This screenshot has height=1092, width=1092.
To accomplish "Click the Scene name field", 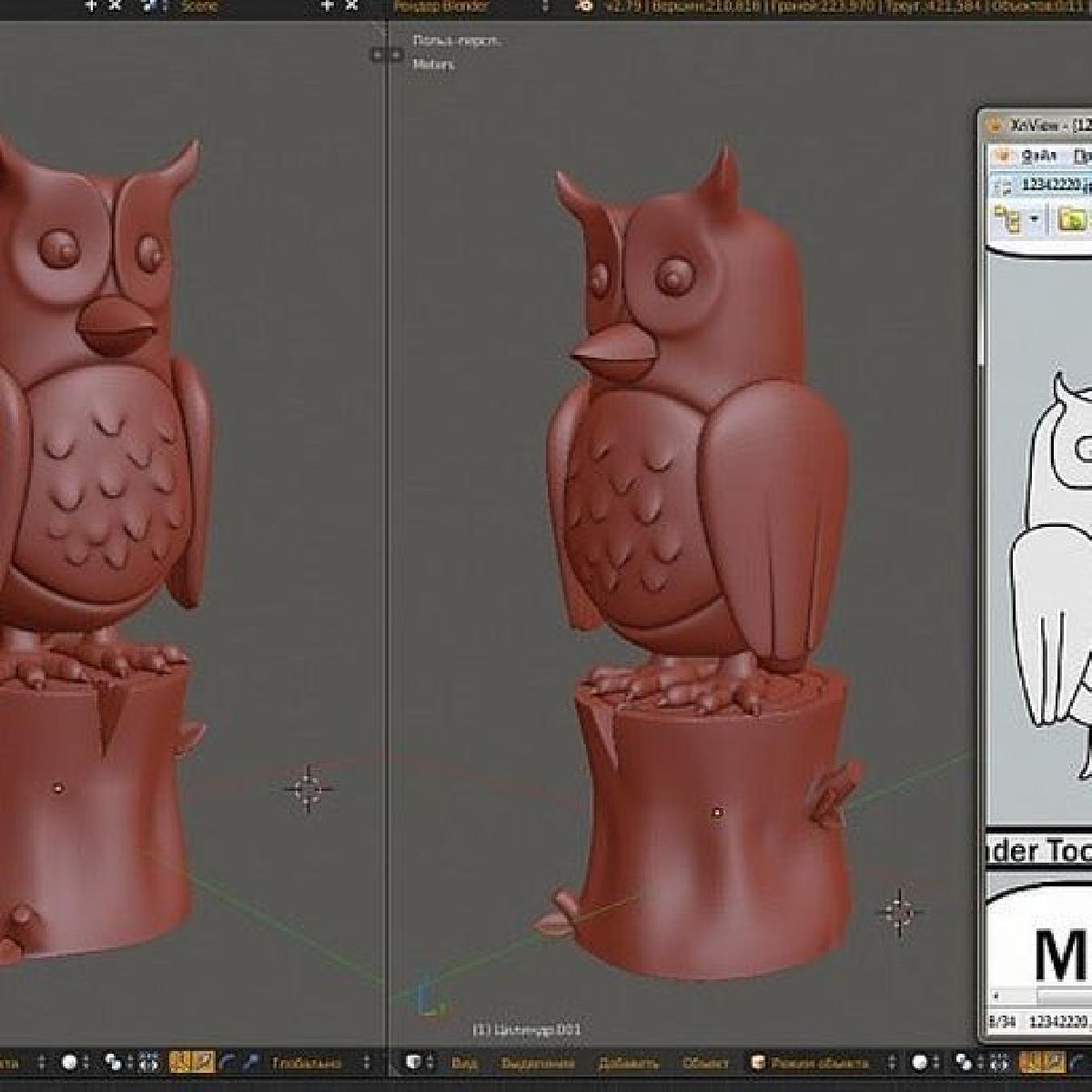I will click(200, 6).
